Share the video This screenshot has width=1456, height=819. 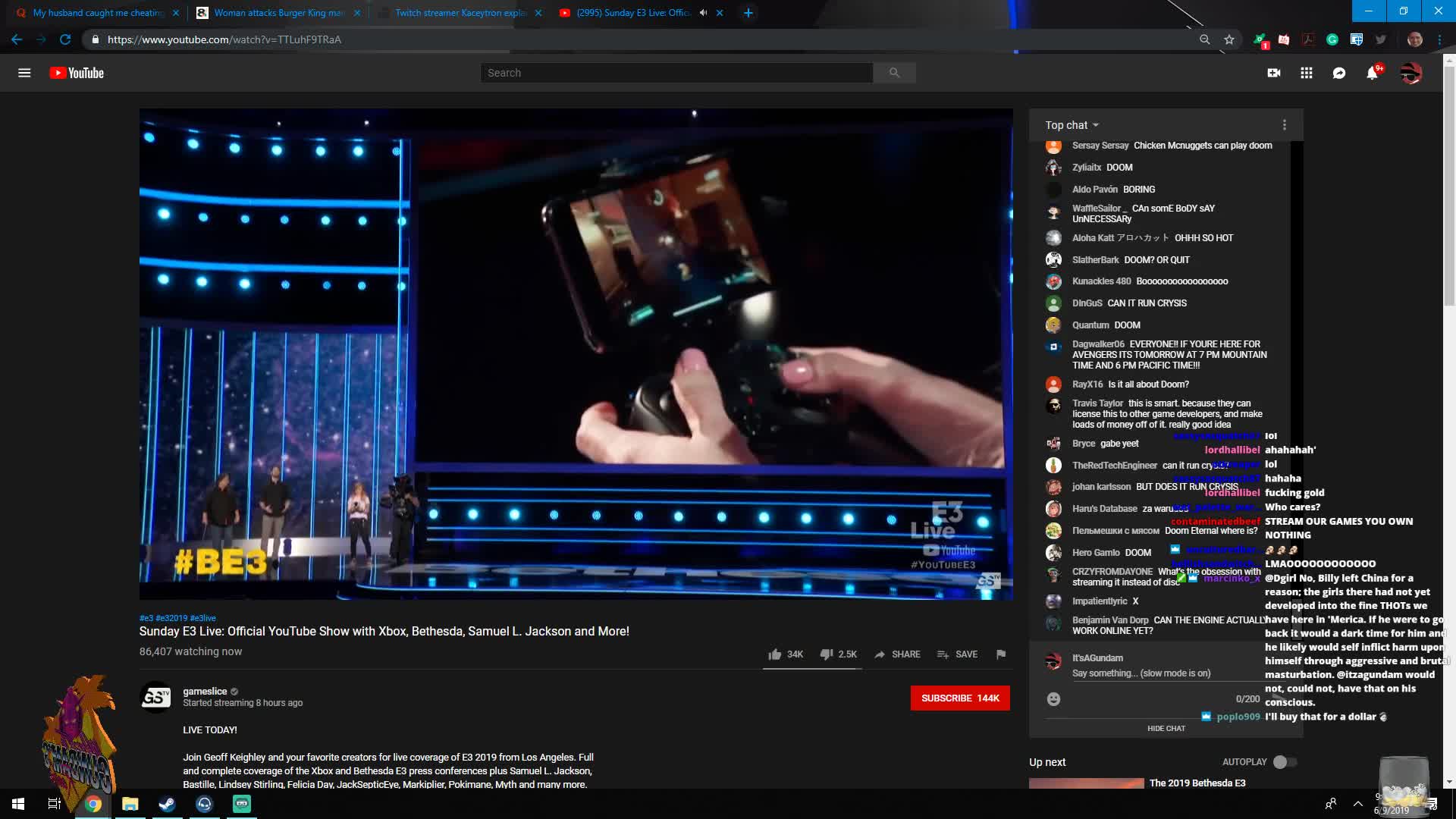click(897, 654)
